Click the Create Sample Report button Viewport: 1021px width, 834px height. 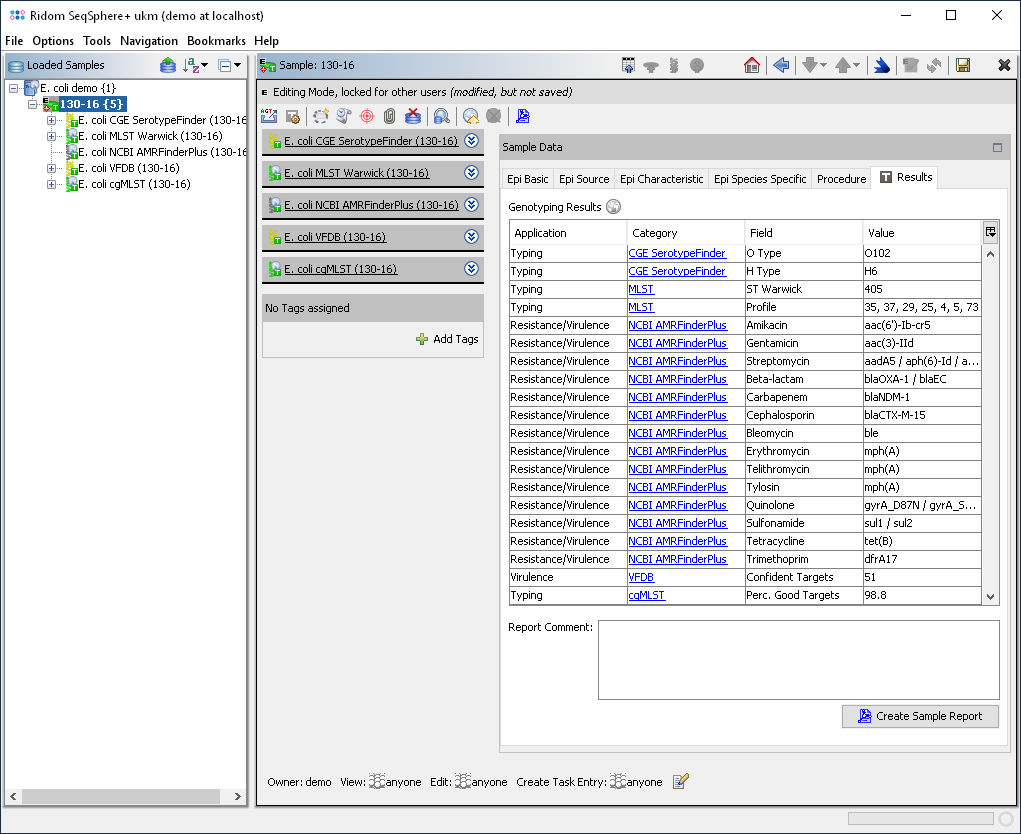[x=920, y=716]
